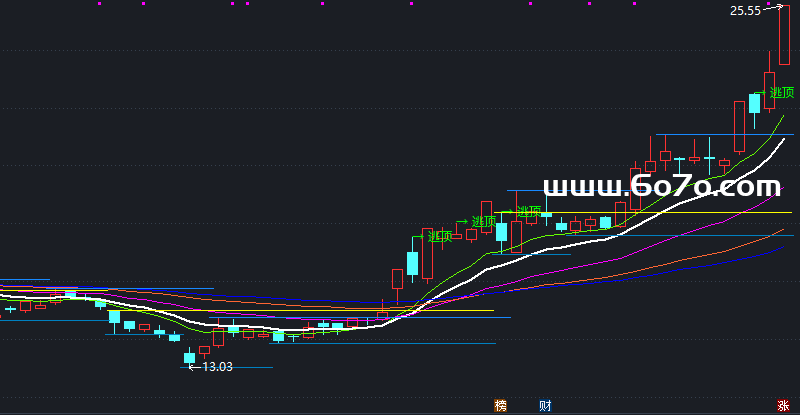The image size is (800, 415).
Task: Click the earliest 逃顶 signal on the chart
Action: click(440, 236)
